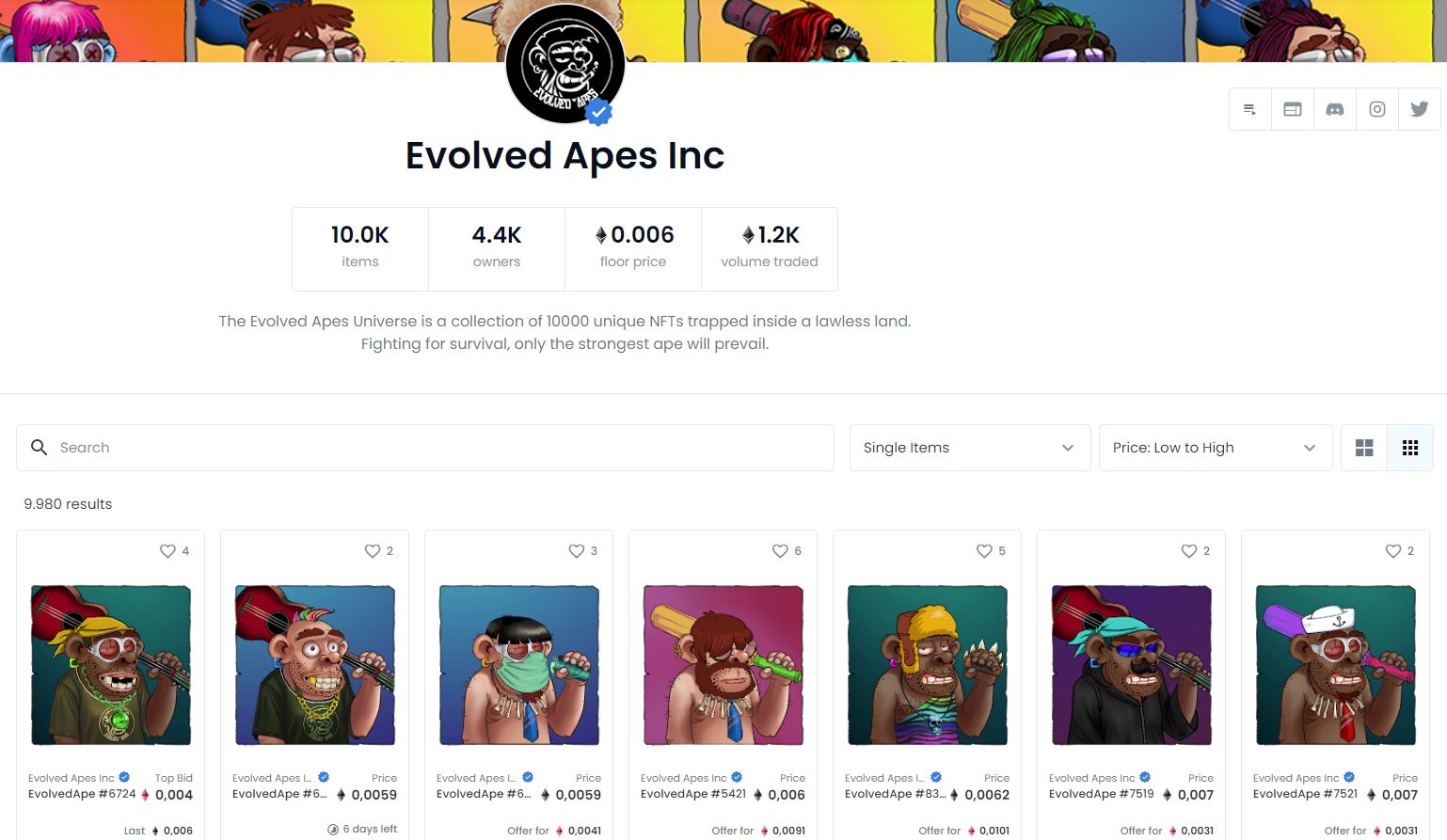Screen dimensions: 1447x840
Task: Open Evolved Apes Inc link on #5421 card
Action: point(684,778)
